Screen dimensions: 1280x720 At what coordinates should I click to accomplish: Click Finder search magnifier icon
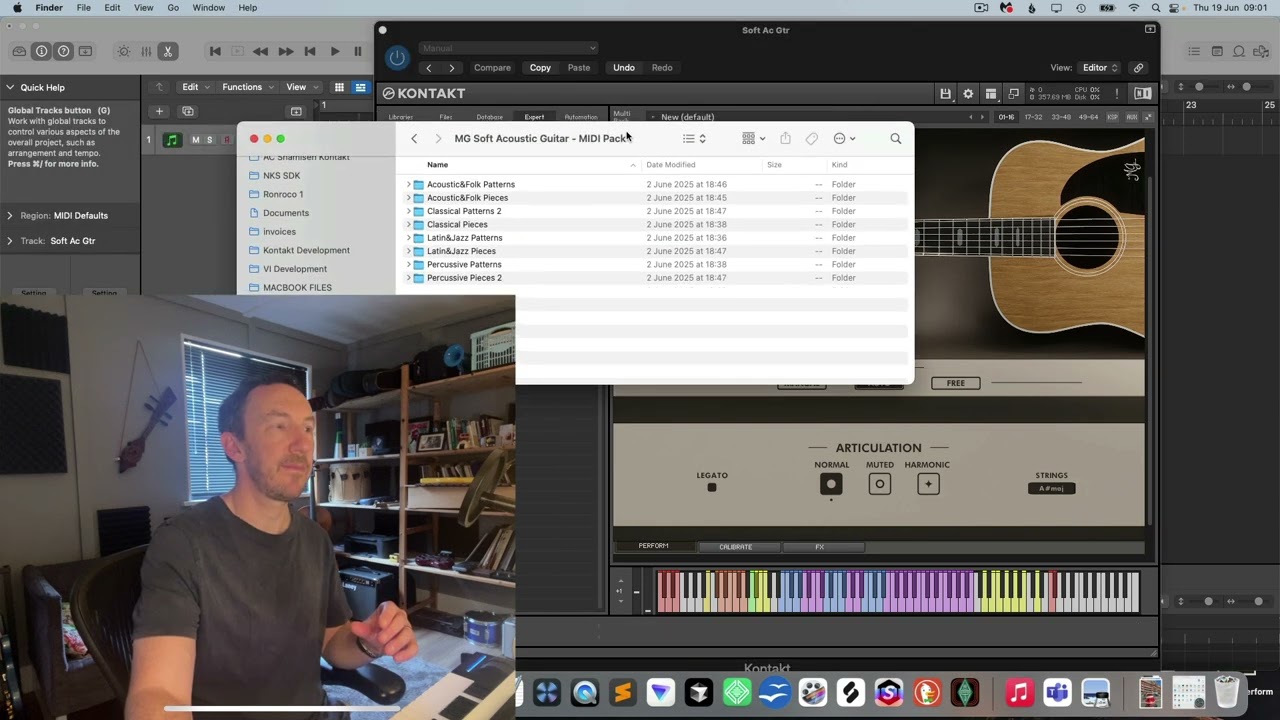click(896, 139)
